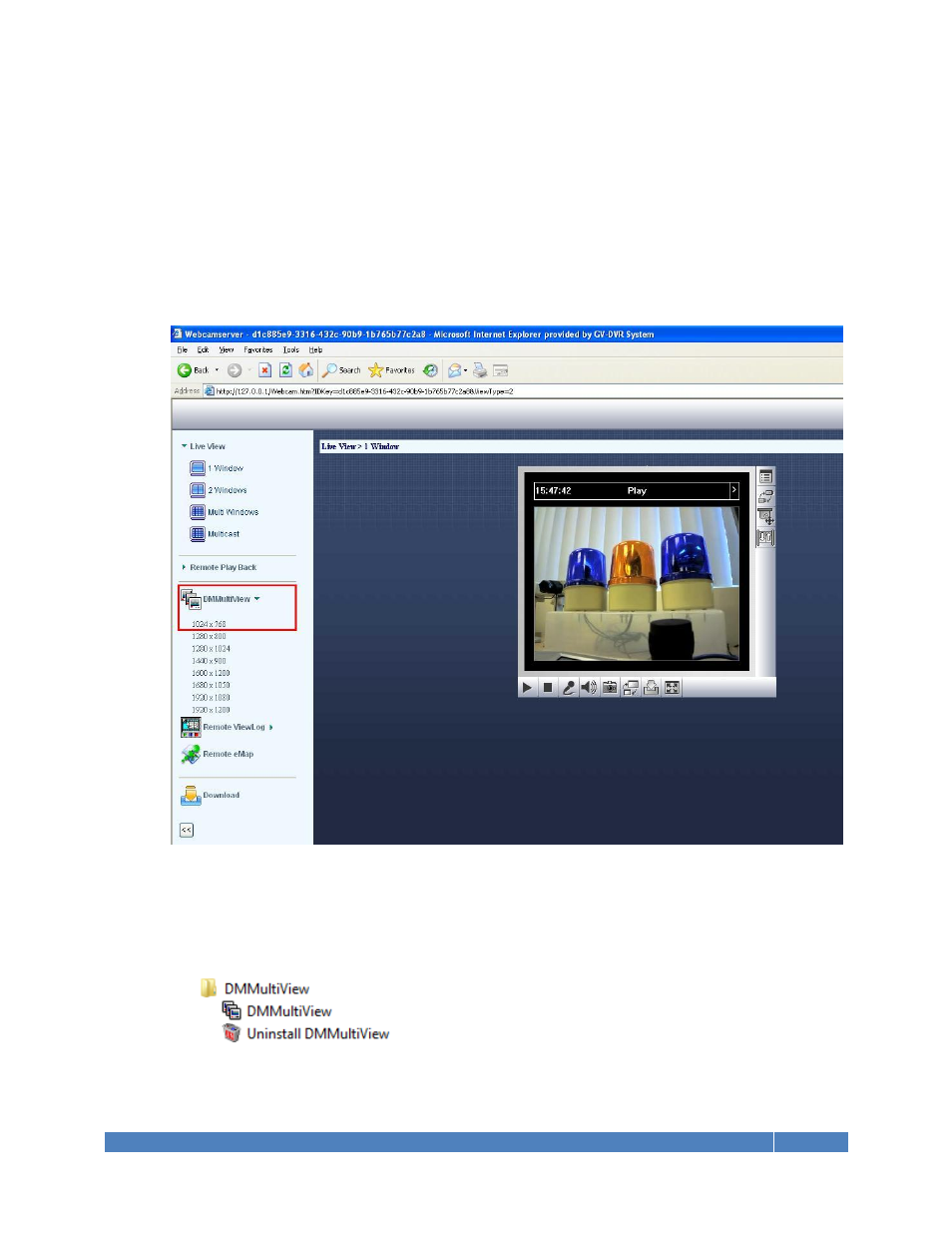Screen dimensions: 952x1233
Task: Open the Download link
Action: coord(222,796)
